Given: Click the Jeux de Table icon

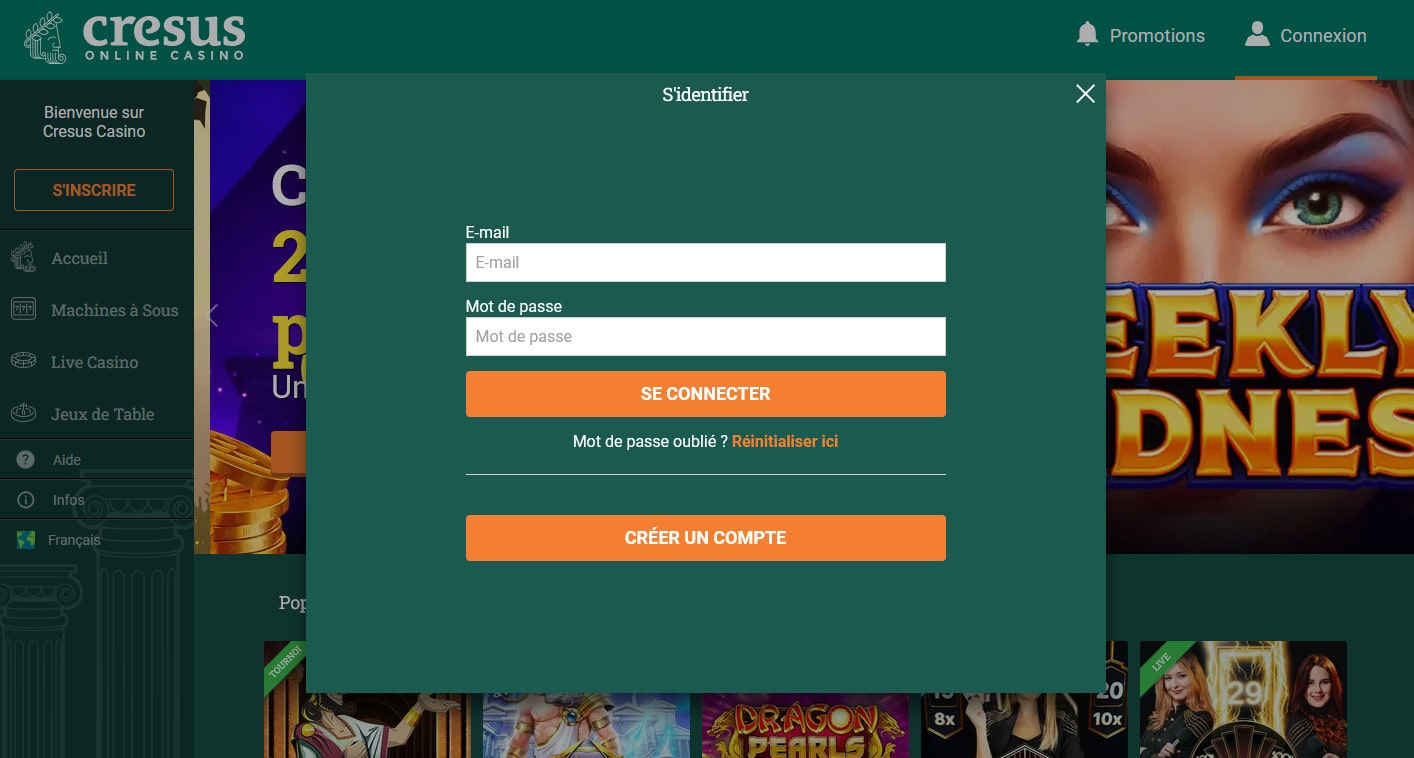Looking at the screenshot, I should 24,413.
